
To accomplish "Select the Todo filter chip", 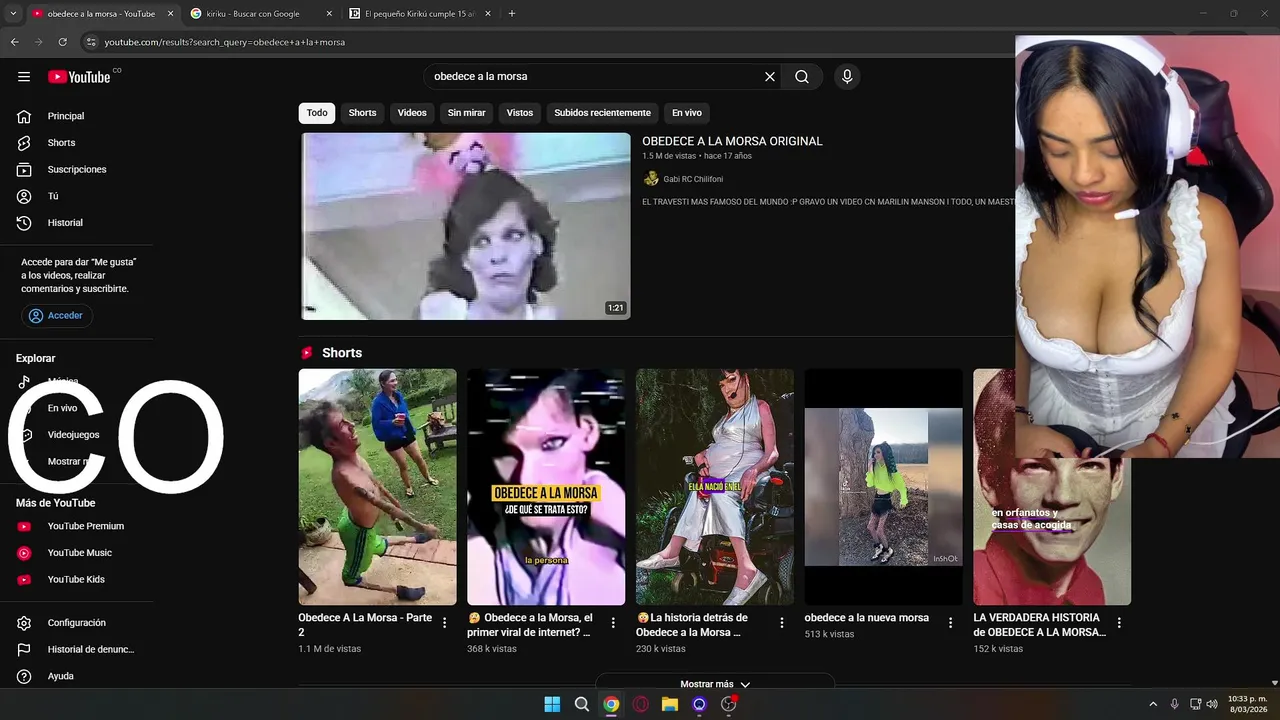I will click(317, 113).
